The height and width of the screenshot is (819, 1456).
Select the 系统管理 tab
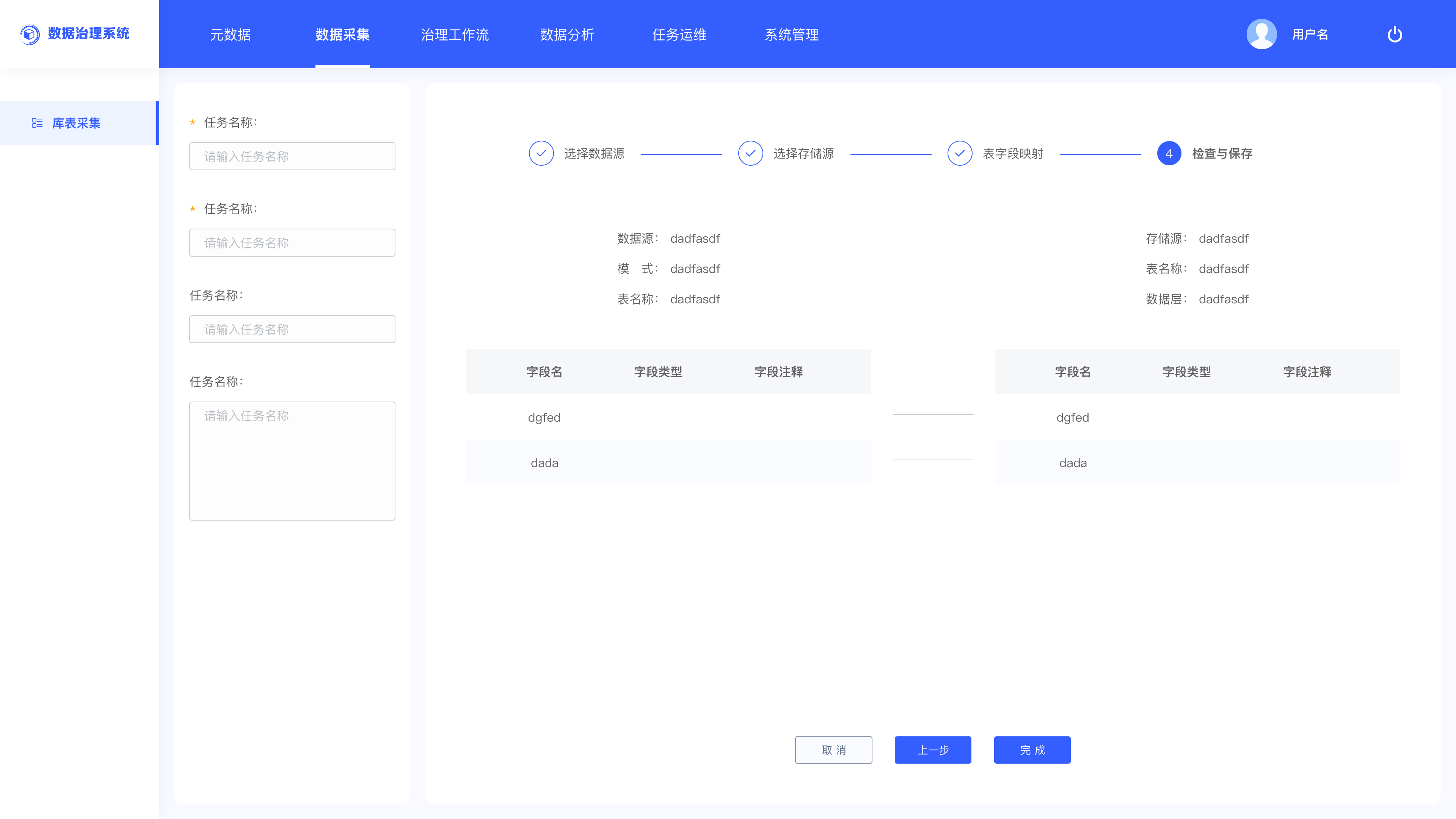pyautogui.click(x=792, y=35)
